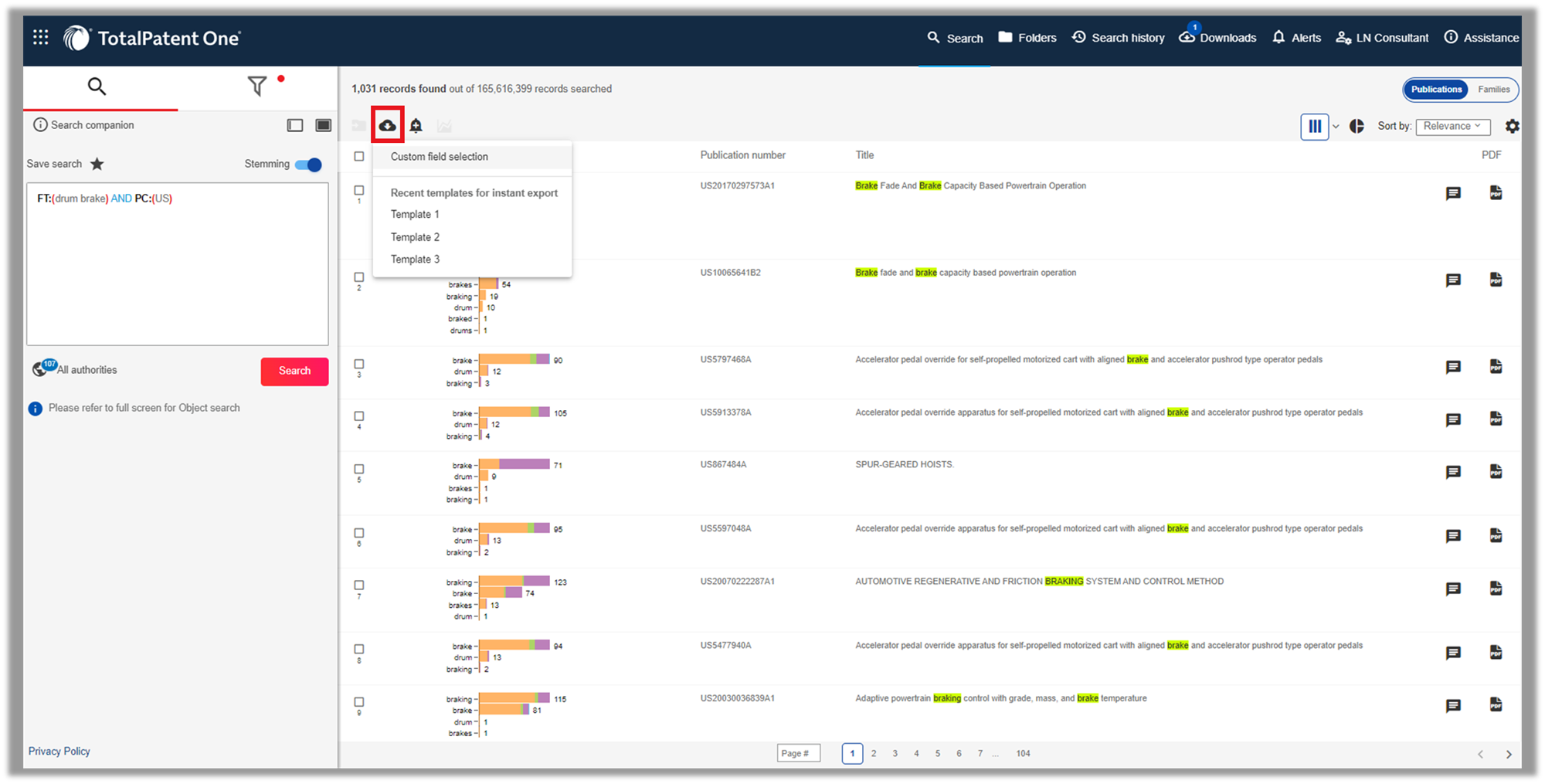Open LN Consultant in top navigation

(x=1382, y=38)
